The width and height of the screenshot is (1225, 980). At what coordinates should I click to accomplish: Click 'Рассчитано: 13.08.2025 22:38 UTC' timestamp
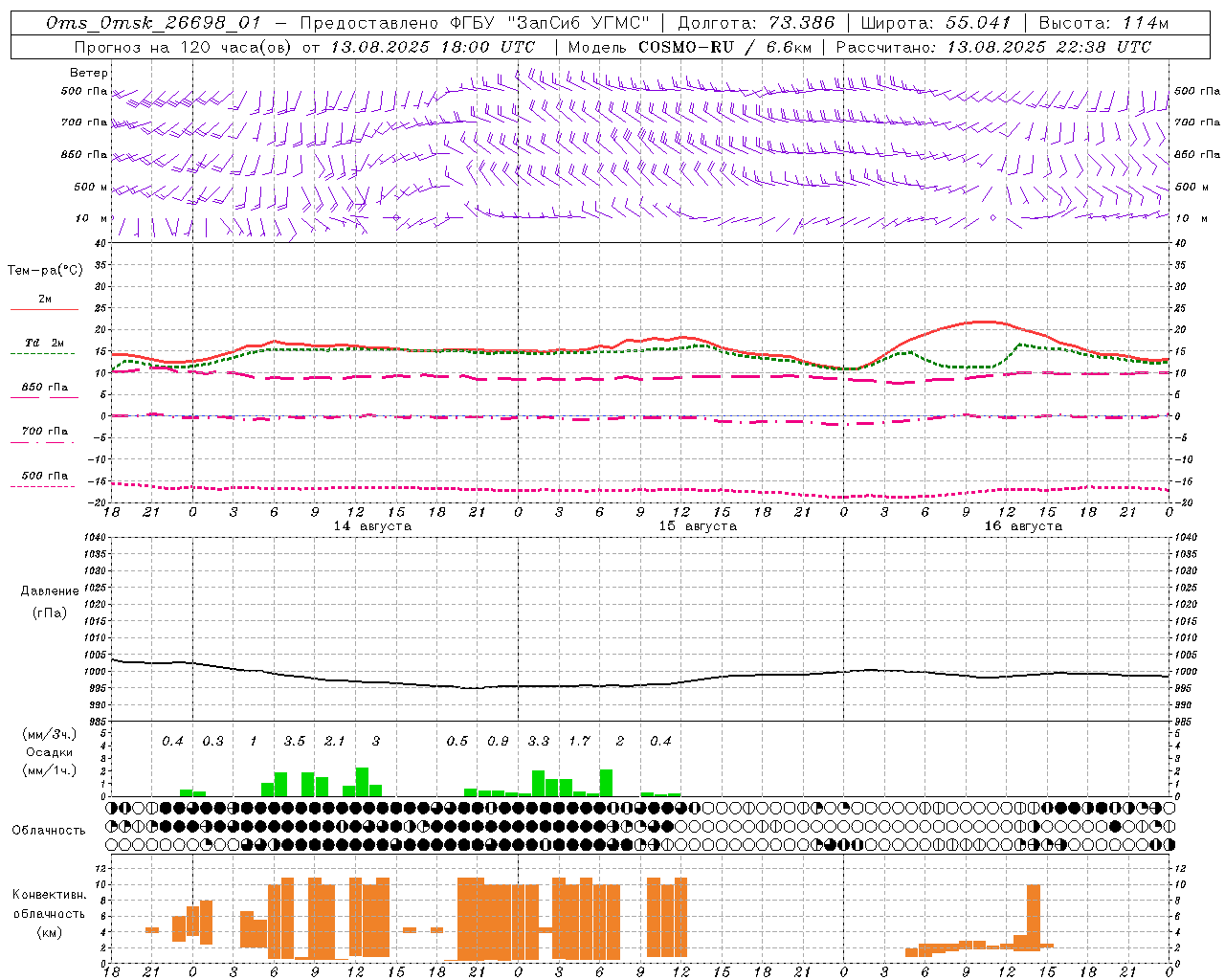click(x=993, y=47)
